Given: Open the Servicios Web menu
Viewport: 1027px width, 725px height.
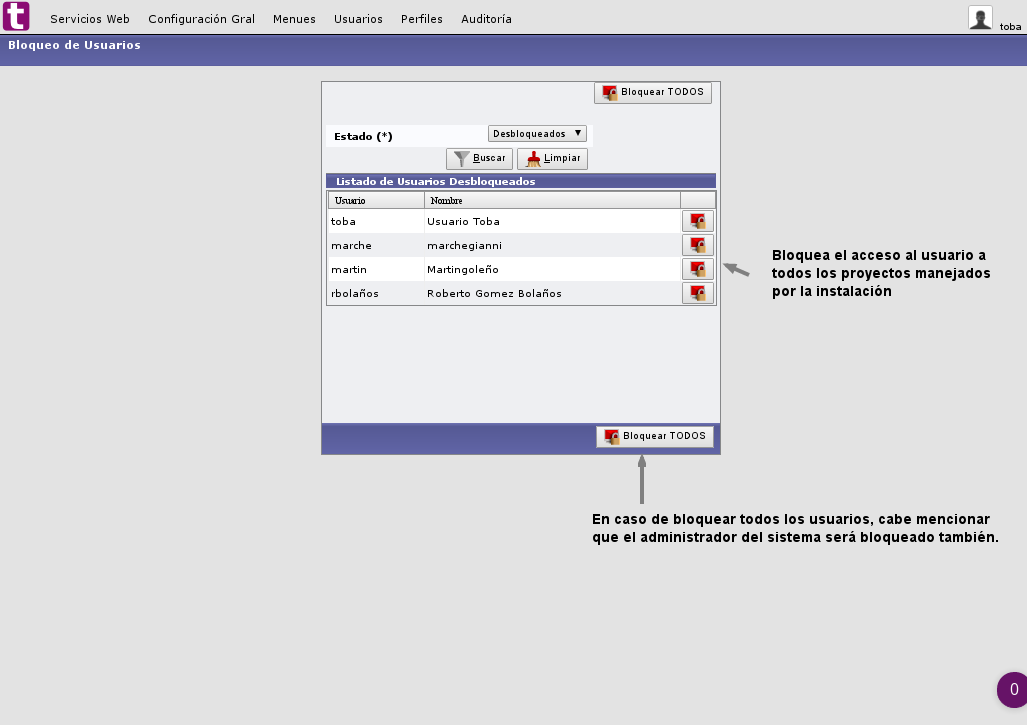Looking at the screenshot, I should pyautogui.click(x=89, y=18).
